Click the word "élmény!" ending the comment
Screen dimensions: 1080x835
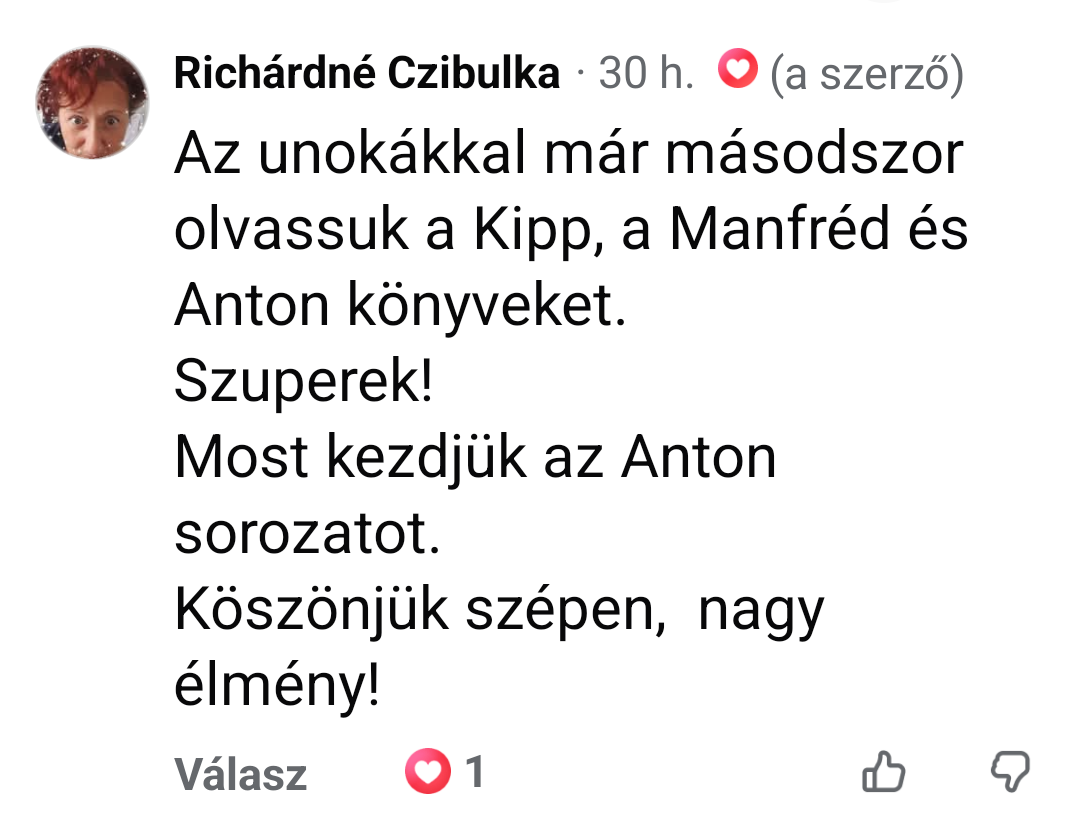277,685
